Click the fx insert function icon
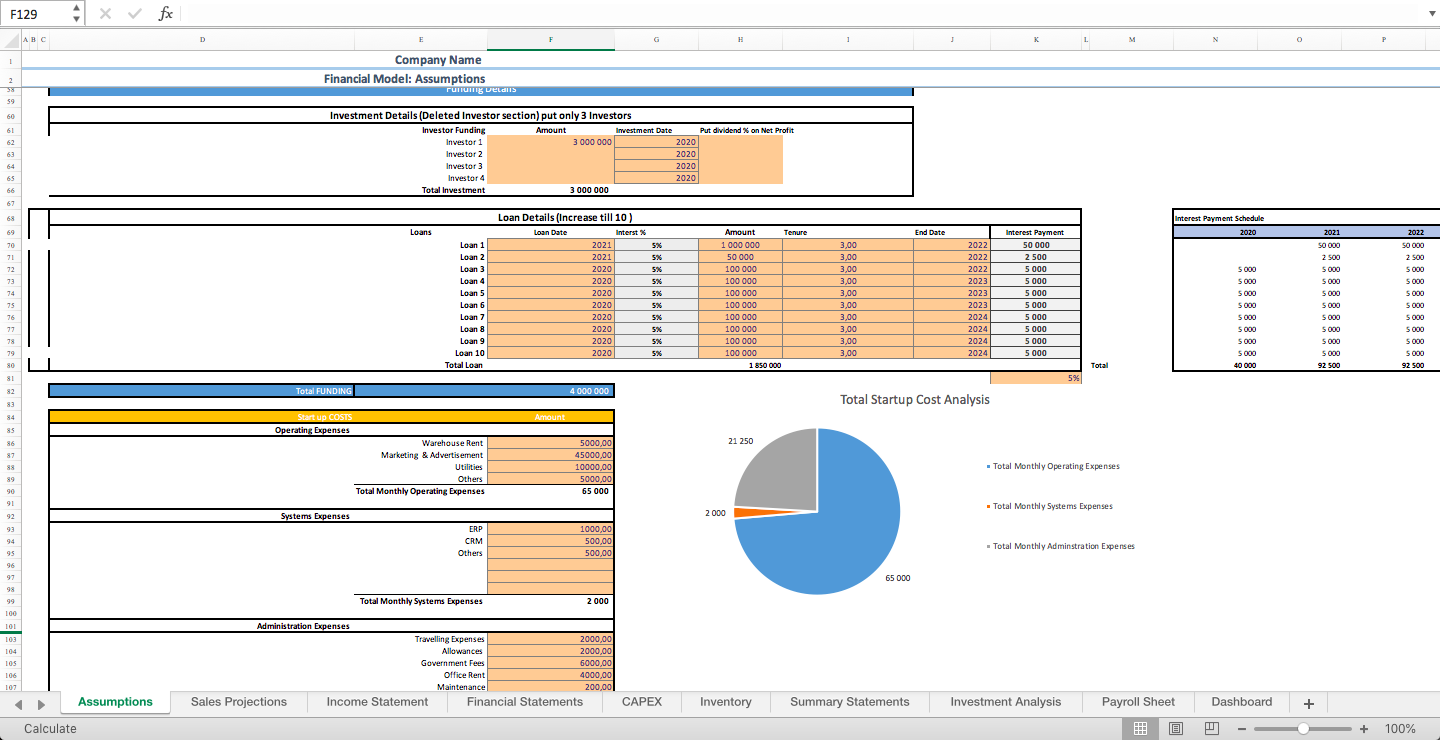The image size is (1440, 740). (x=166, y=14)
